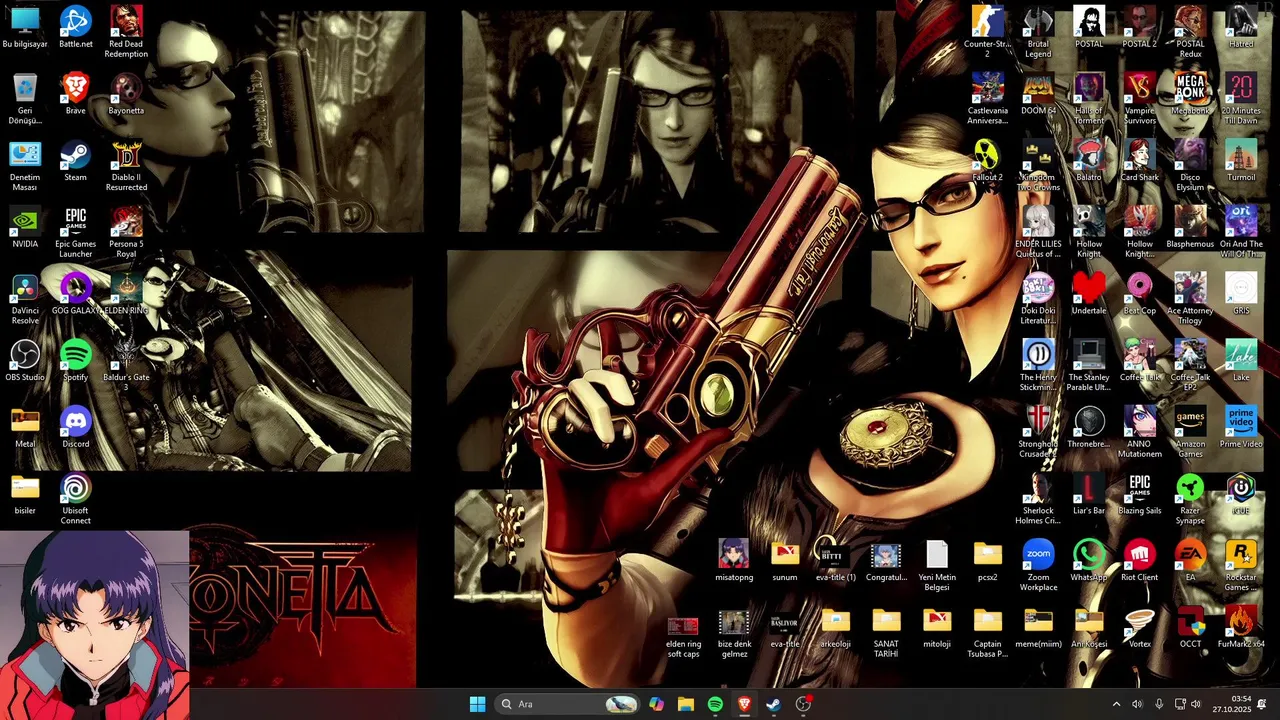
Task: Select the Prime Video desktop icon
Action: coord(1241,428)
